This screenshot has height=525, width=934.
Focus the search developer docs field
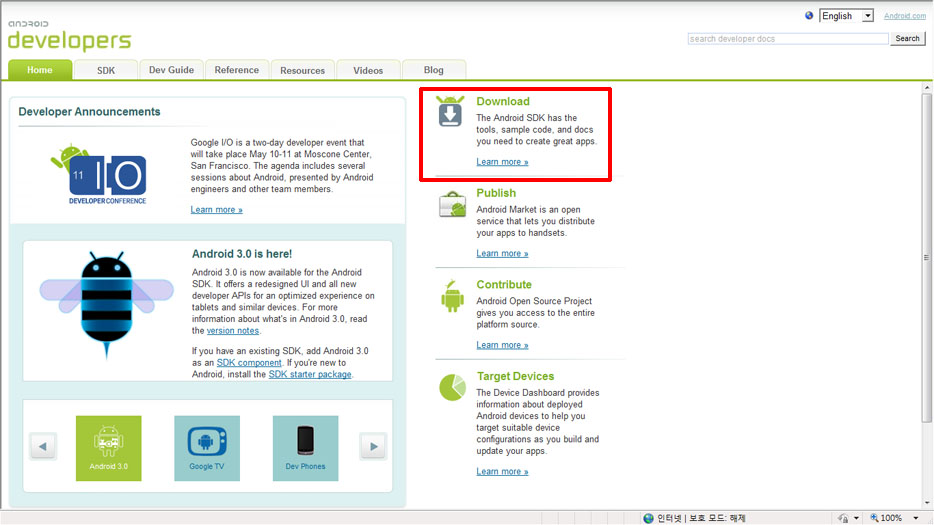[x=788, y=39]
